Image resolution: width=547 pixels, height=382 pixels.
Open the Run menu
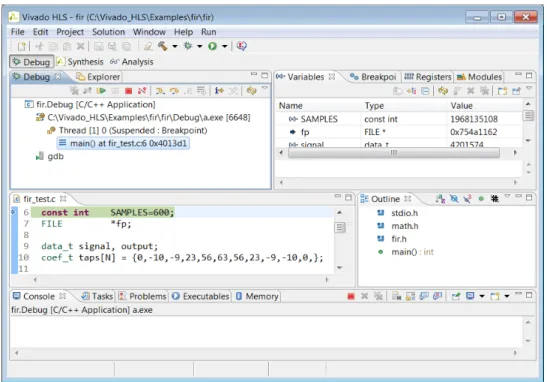(x=209, y=32)
